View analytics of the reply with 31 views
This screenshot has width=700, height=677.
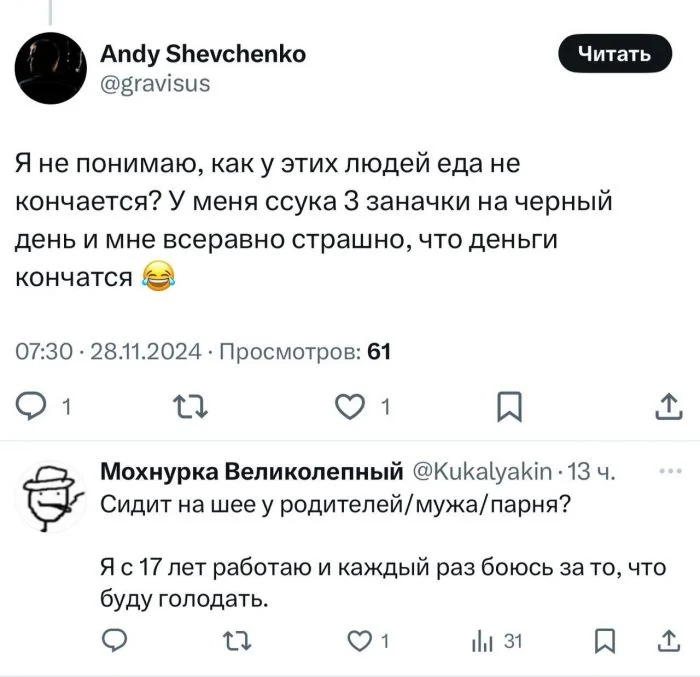pos(483,641)
